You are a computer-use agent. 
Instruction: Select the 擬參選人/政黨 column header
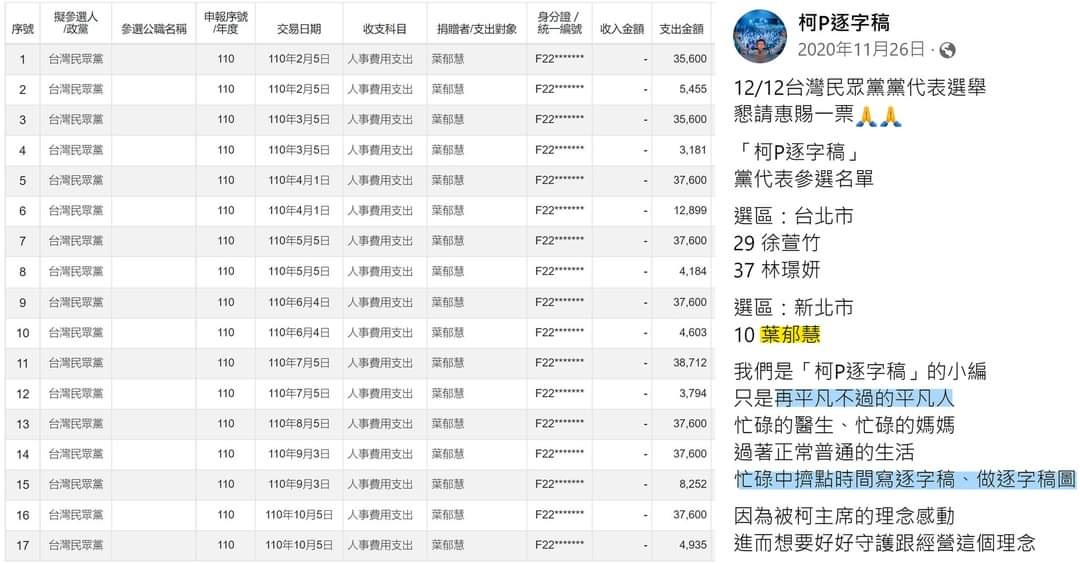tap(76, 23)
